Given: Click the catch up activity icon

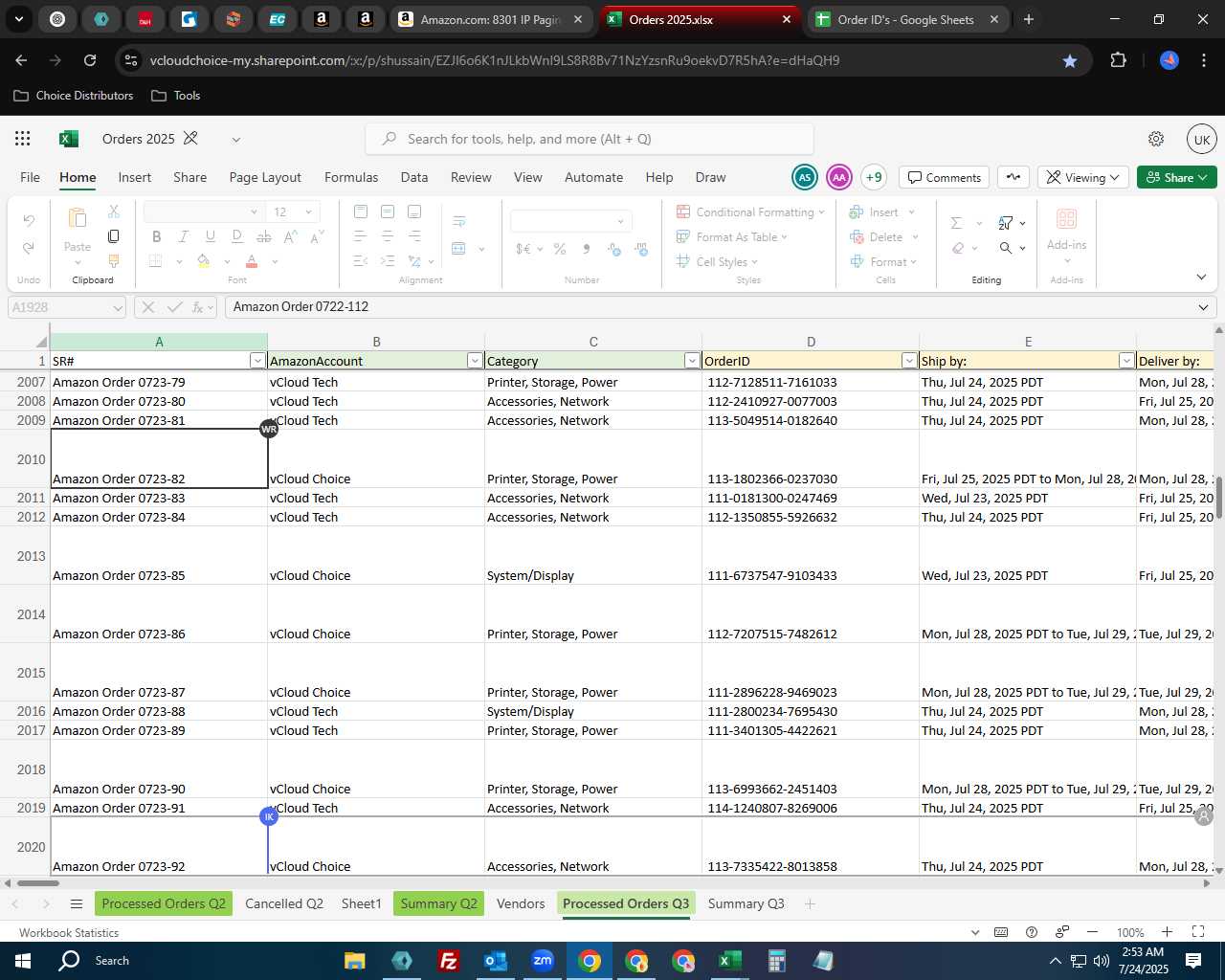Looking at the screenshot, I should pos(1013,177).
